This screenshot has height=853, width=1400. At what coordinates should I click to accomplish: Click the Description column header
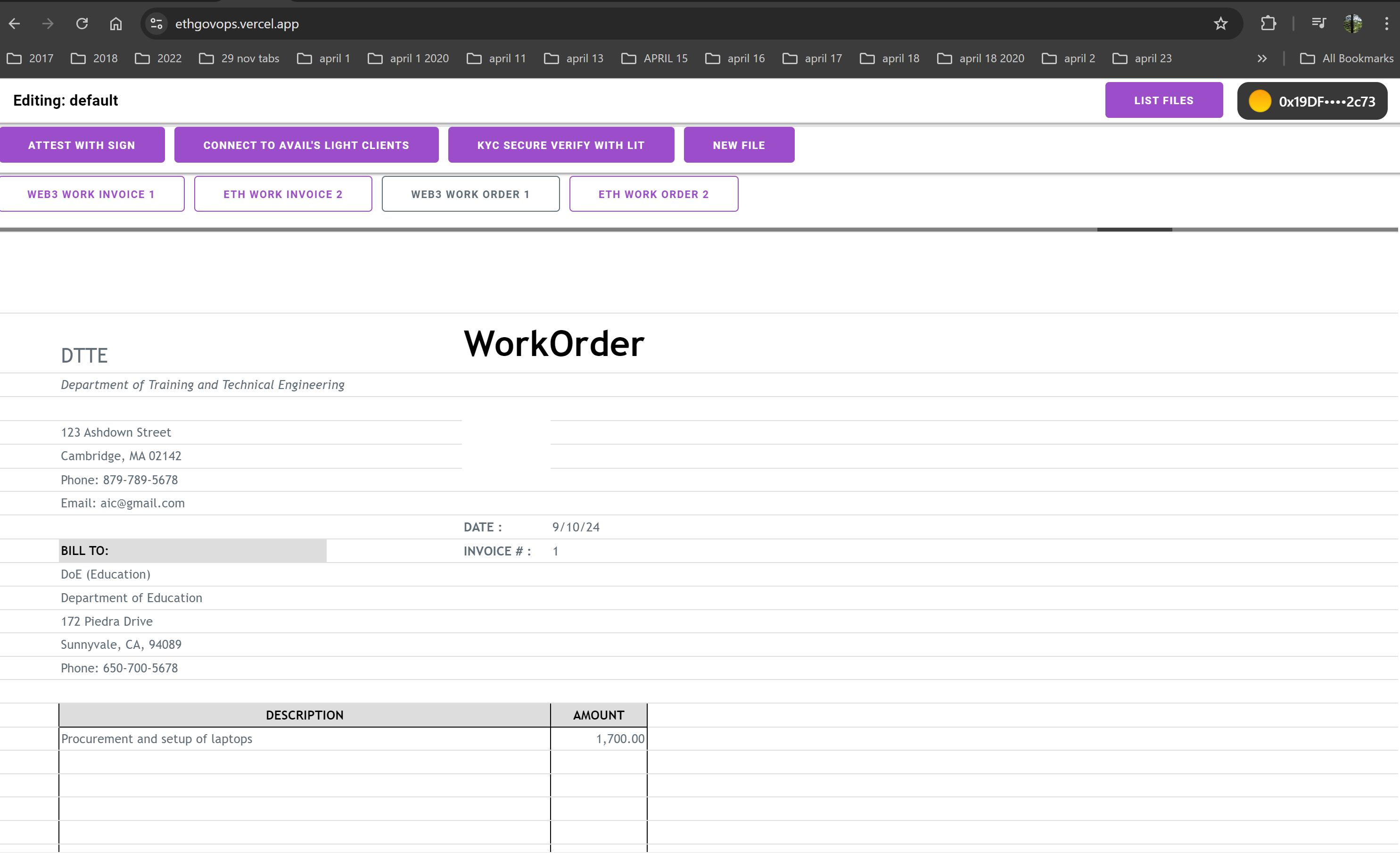click(304, 715)
